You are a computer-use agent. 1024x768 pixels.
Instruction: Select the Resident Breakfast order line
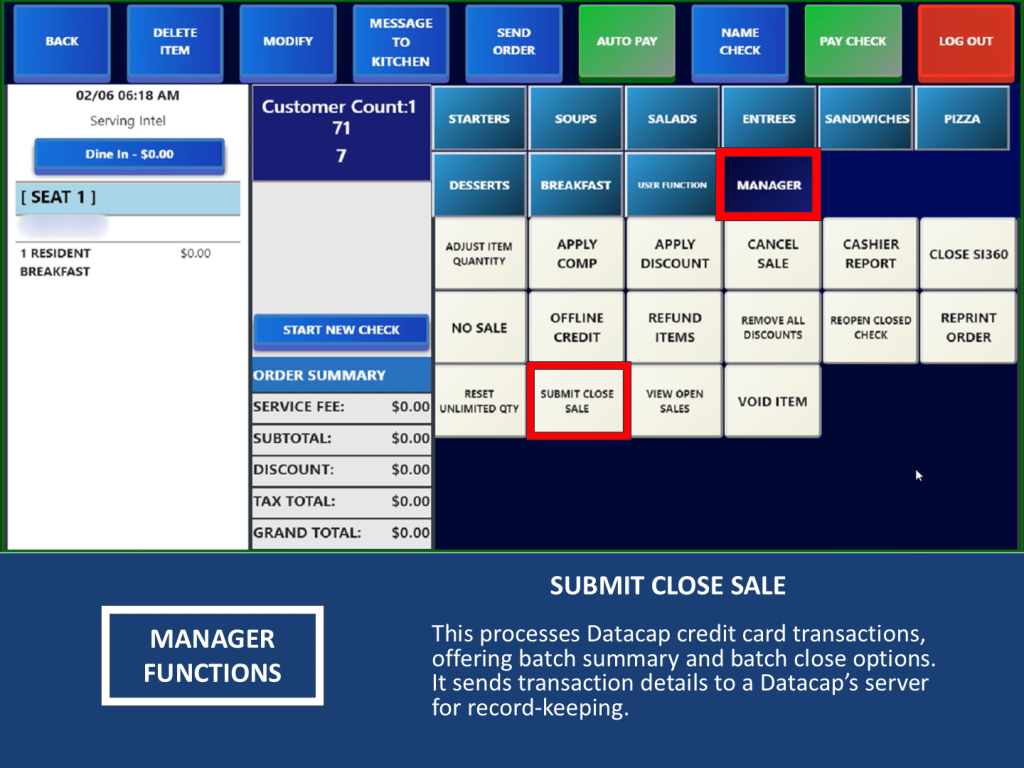coord(115,262)
